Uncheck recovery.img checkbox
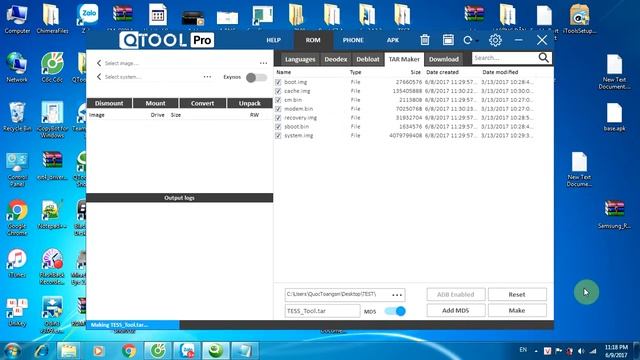Viewport: 640px width, 360px height. [x=278, y=118]
